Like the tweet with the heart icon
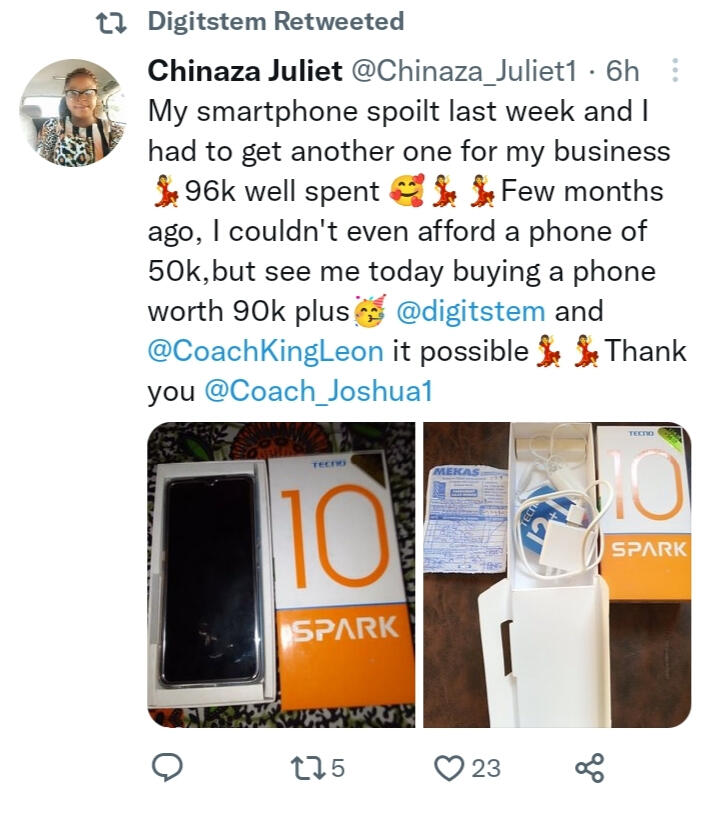 click(449, 768)
